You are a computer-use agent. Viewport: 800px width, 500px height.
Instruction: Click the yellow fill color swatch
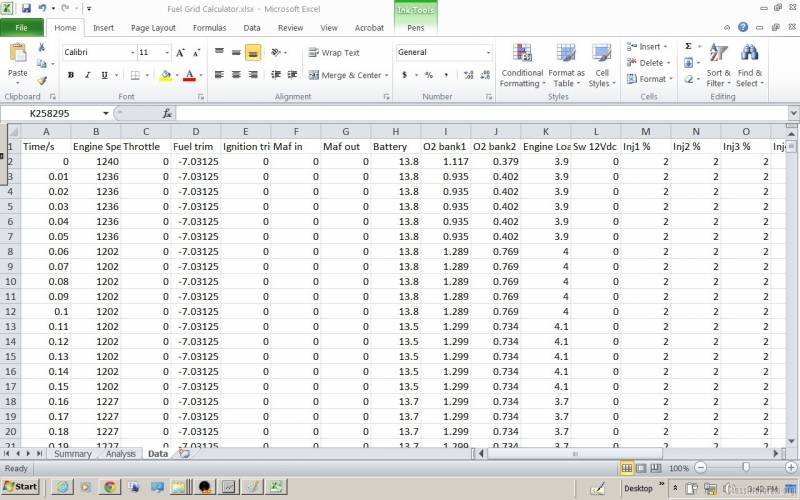(166, 76)
